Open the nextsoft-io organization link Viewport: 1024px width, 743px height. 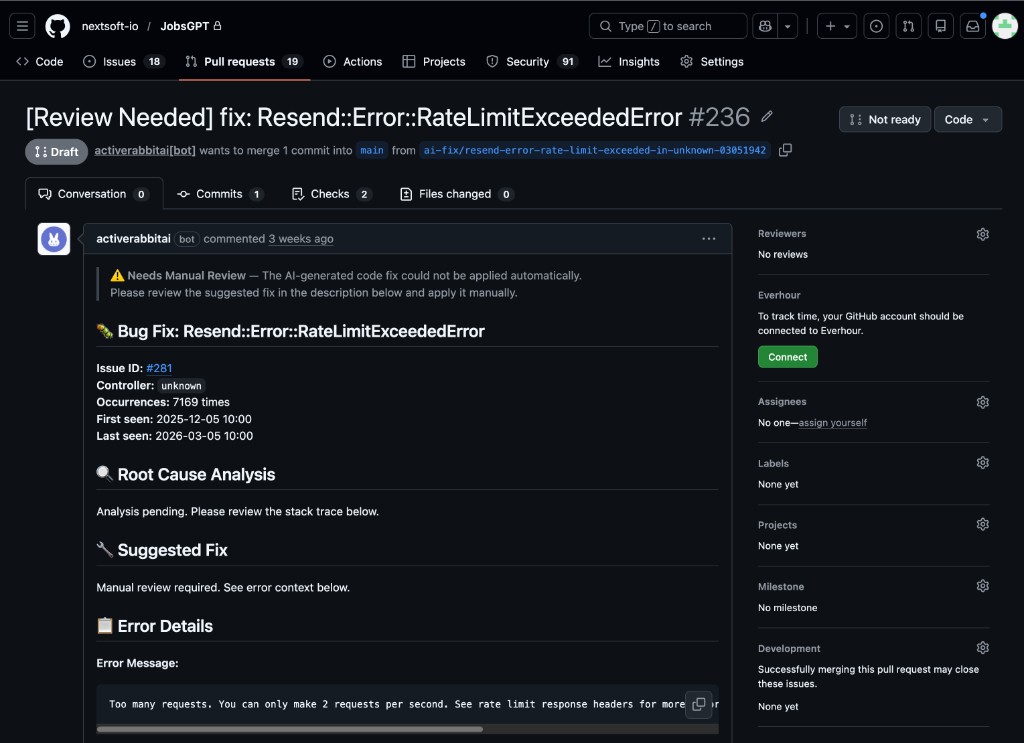point(110,26)
